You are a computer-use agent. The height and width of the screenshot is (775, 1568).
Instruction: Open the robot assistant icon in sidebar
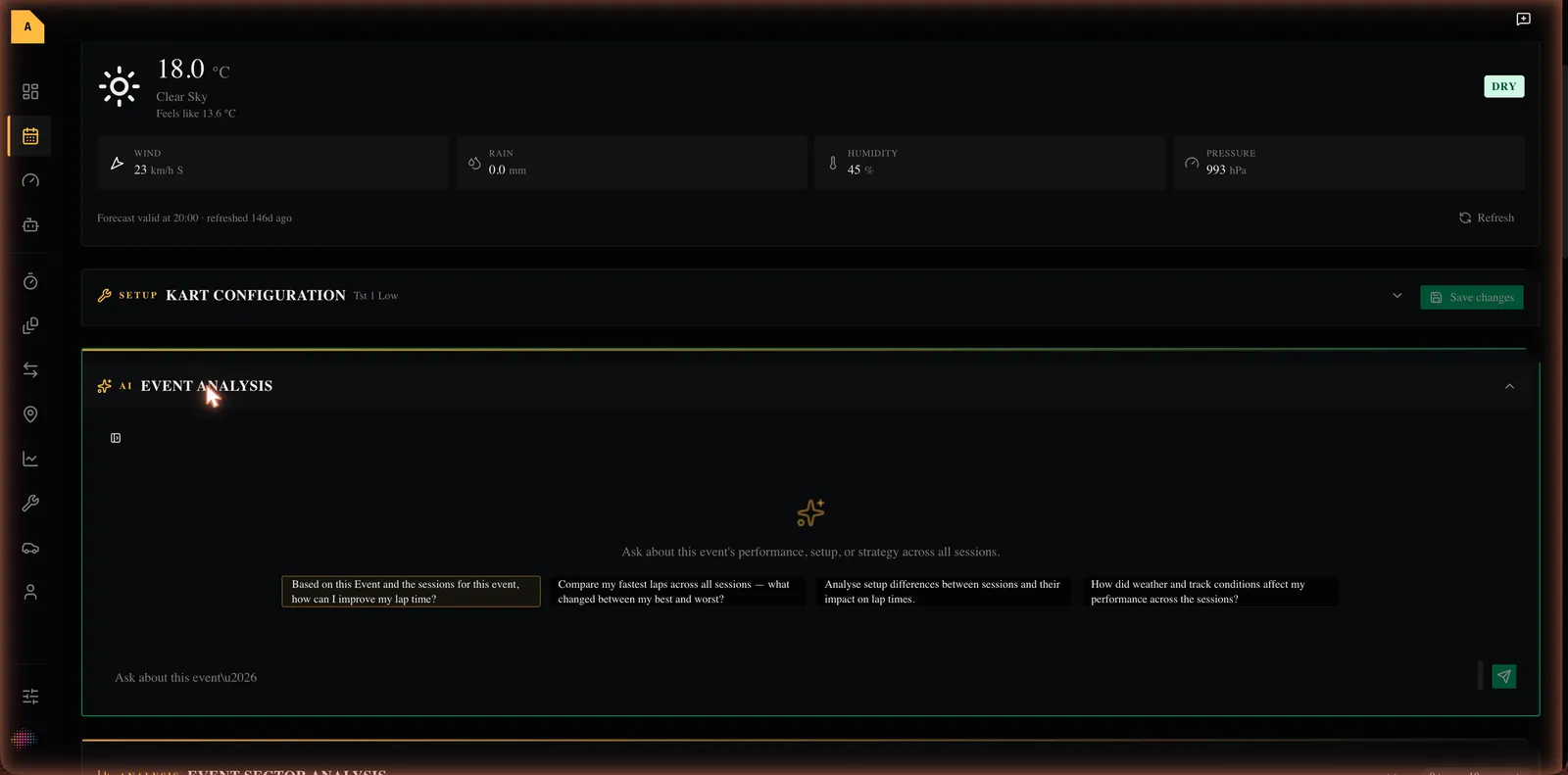30,224
